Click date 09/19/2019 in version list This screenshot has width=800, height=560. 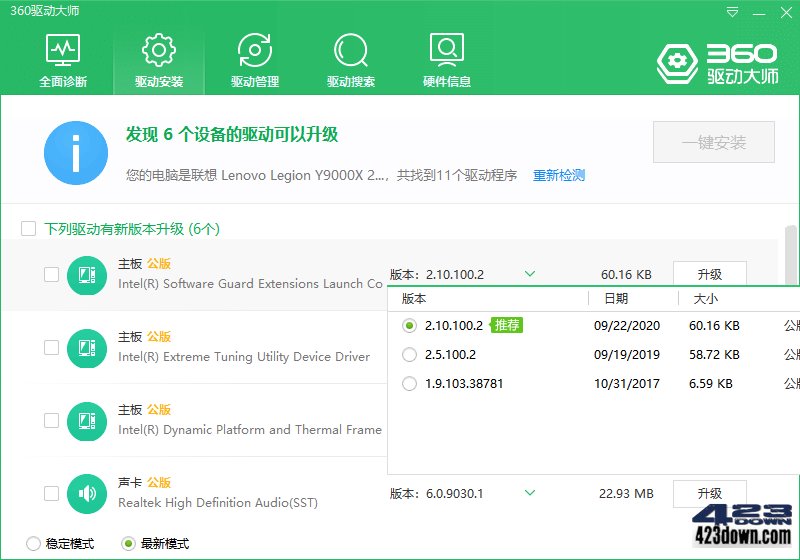point(627,354)
